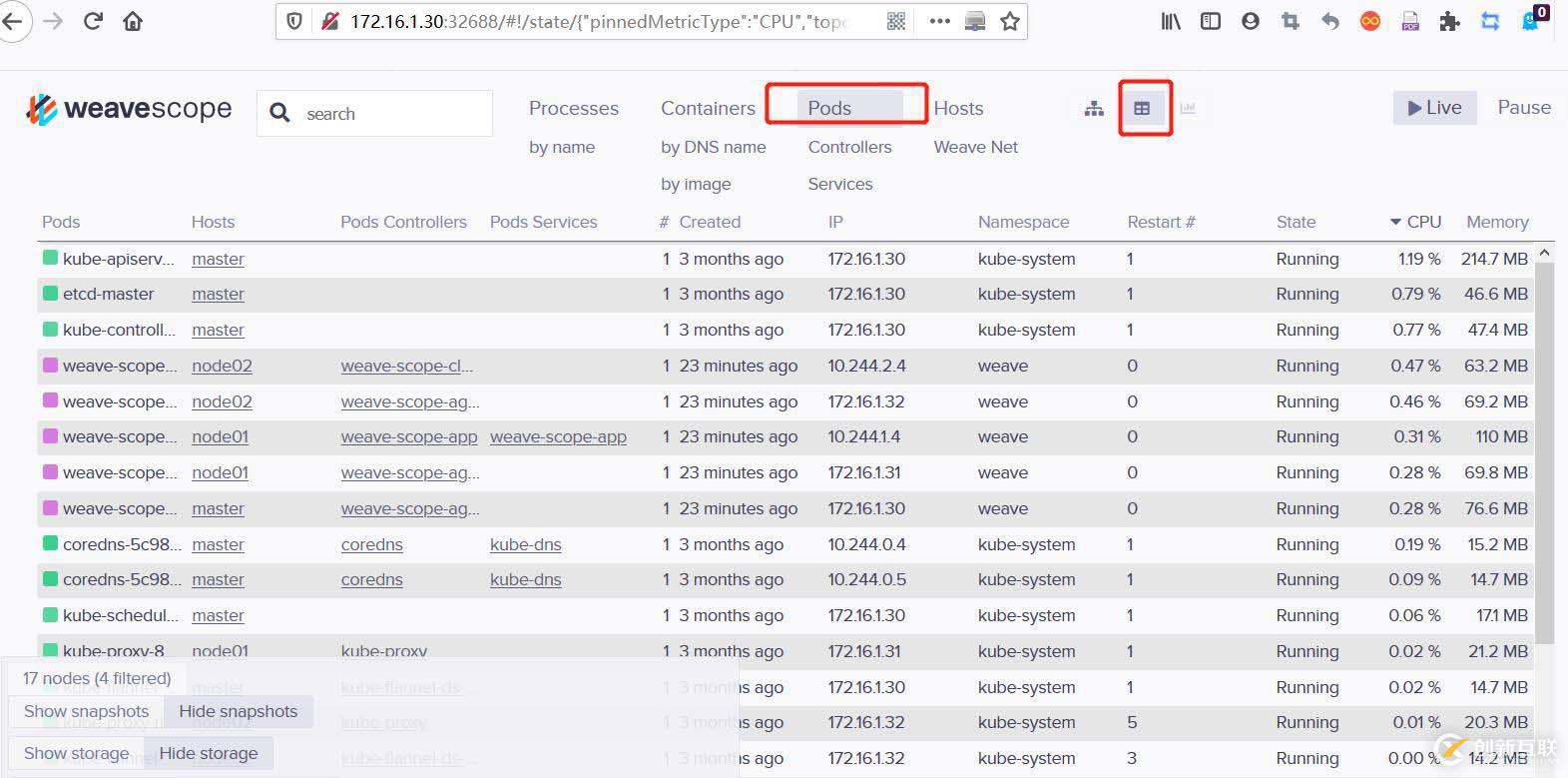
Task: Open the puzzle piece extensions icon
Action: [x=1450, y=21]
